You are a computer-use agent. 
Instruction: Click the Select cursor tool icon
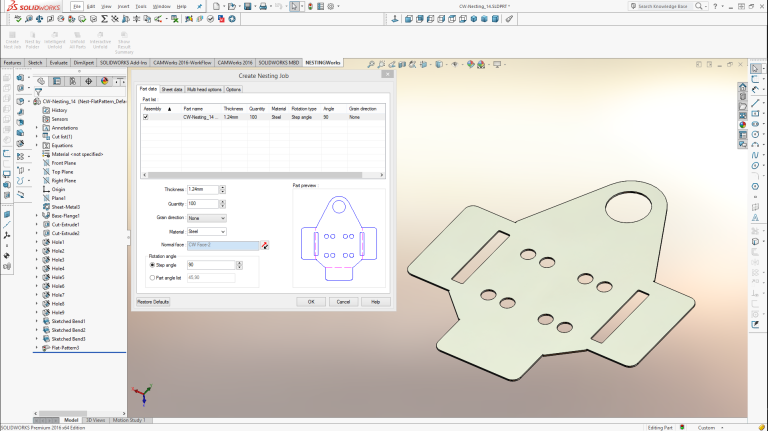point(294,6)
